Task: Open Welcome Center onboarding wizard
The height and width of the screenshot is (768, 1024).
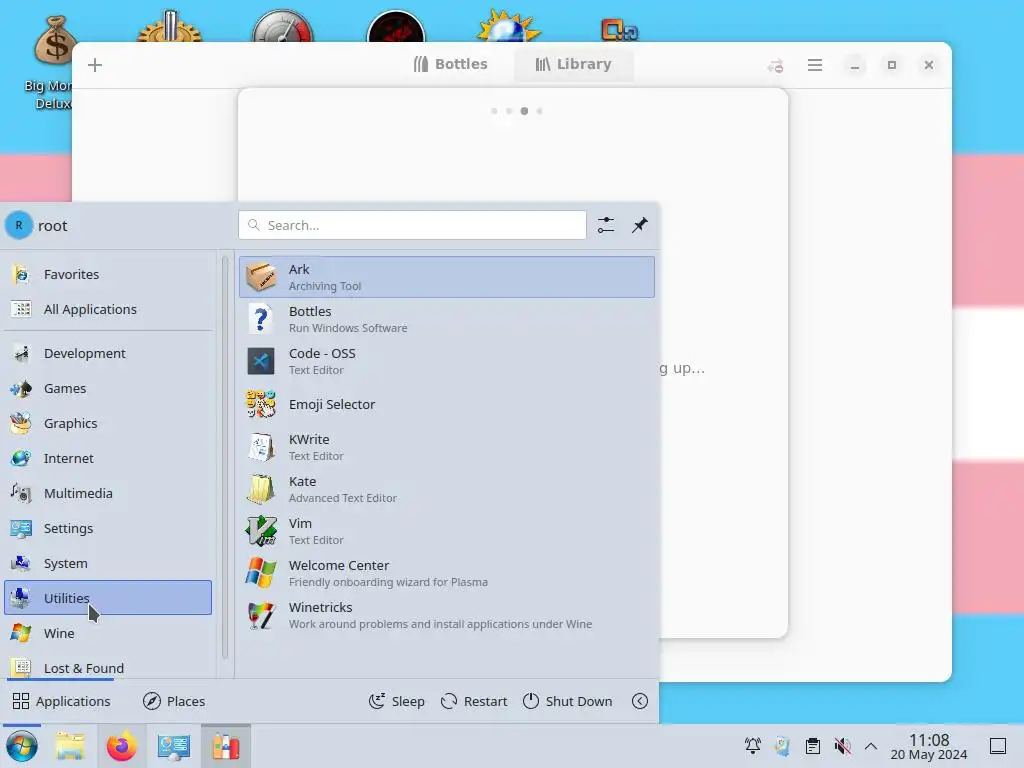Action: (x=447, y=573)
